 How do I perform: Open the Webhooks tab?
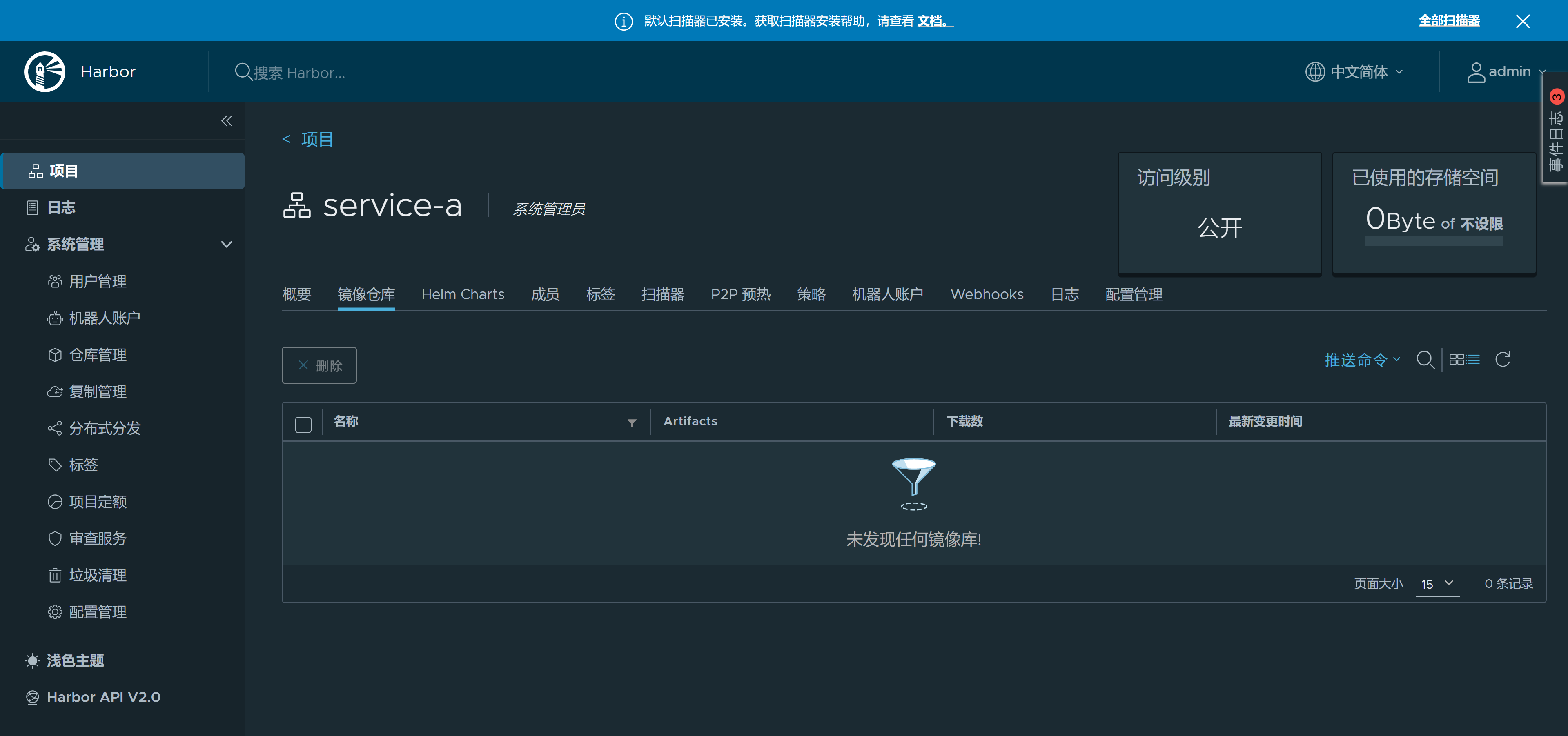click(x=987, y=294)
